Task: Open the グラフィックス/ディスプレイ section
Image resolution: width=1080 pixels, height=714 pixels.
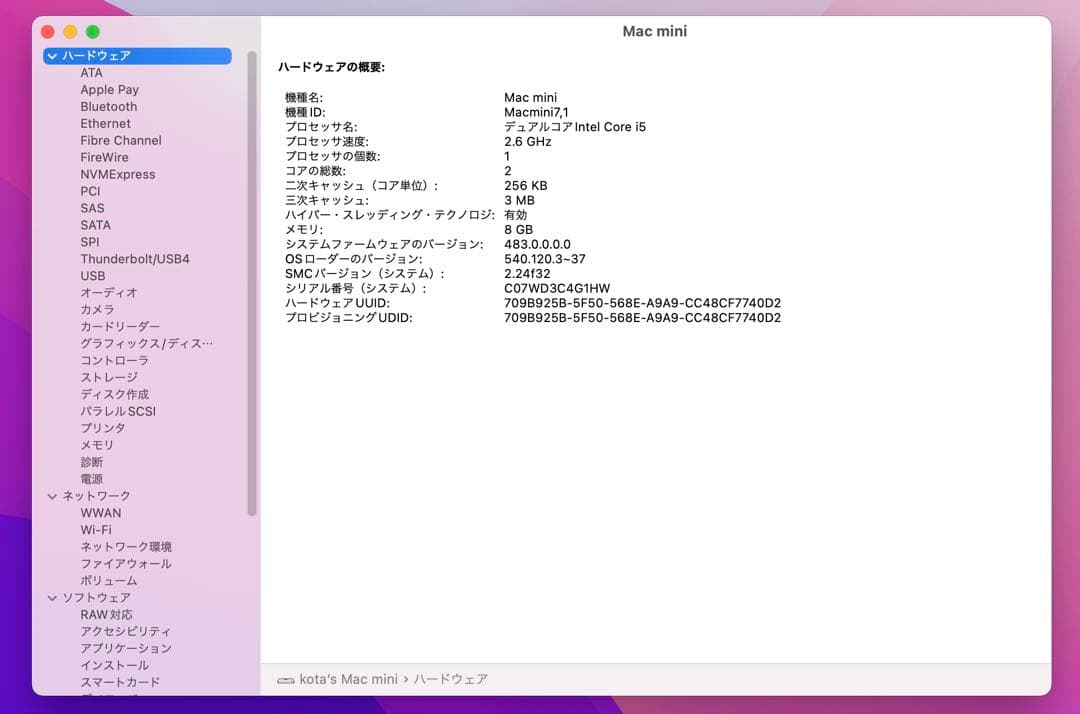Action: click(x=133, y=343)
